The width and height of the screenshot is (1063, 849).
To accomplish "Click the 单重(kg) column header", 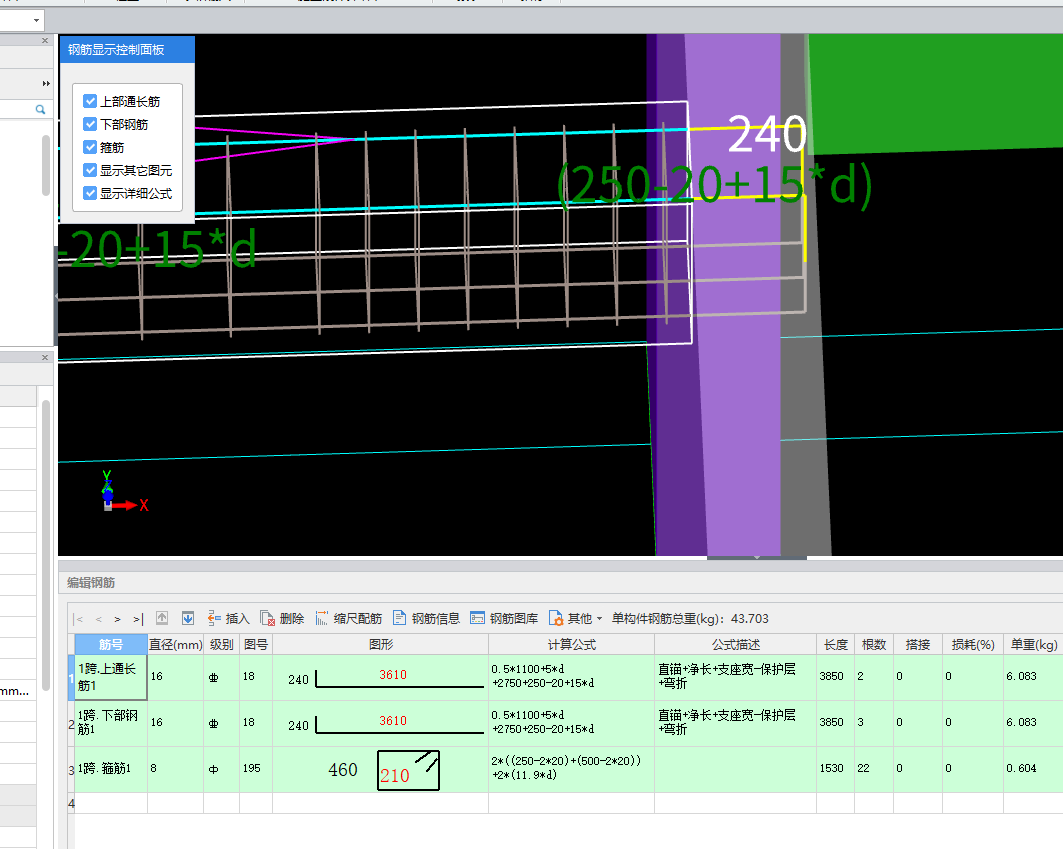I will click(x=1033, y=645).
